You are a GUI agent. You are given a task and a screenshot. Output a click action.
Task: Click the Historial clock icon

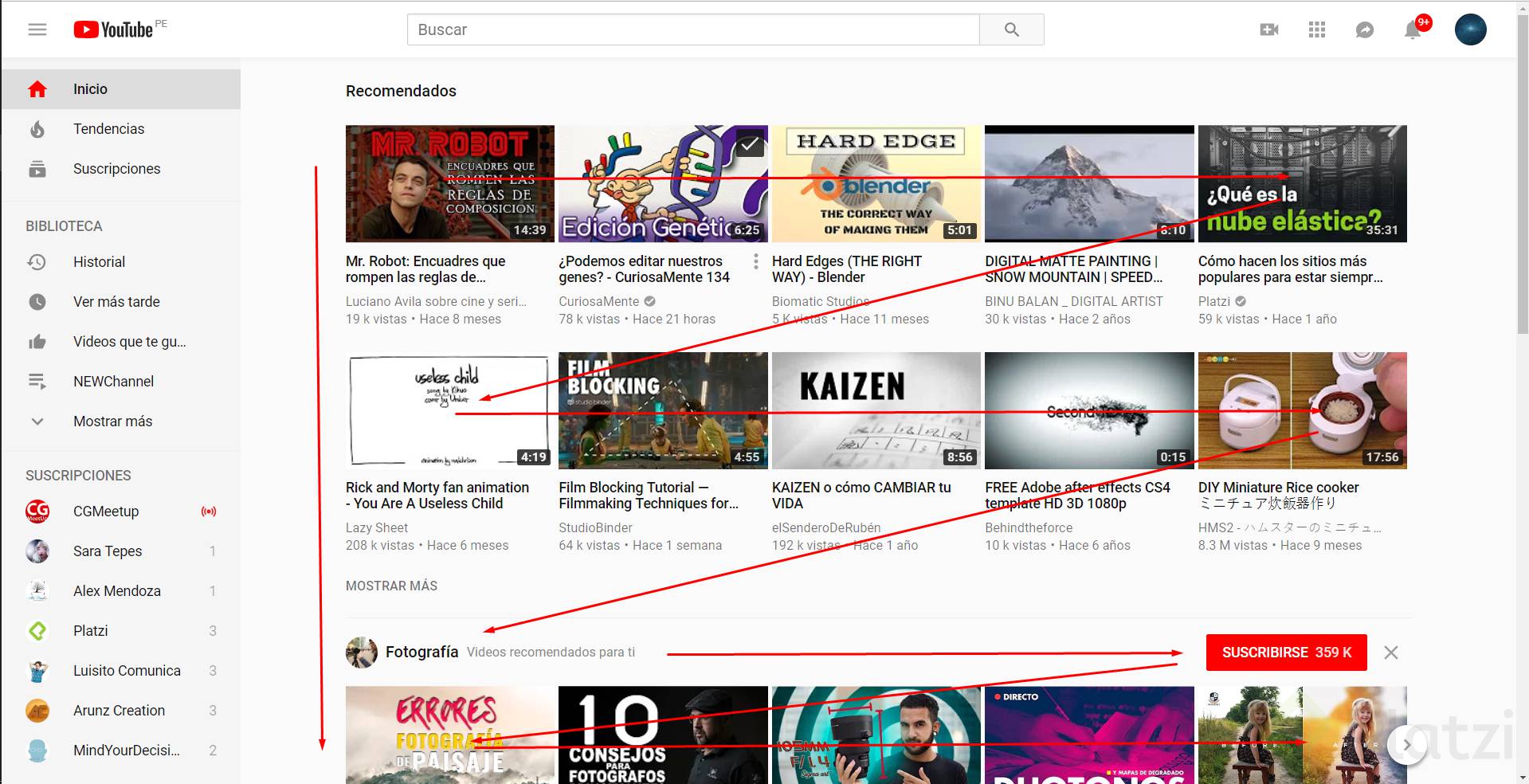37,262
